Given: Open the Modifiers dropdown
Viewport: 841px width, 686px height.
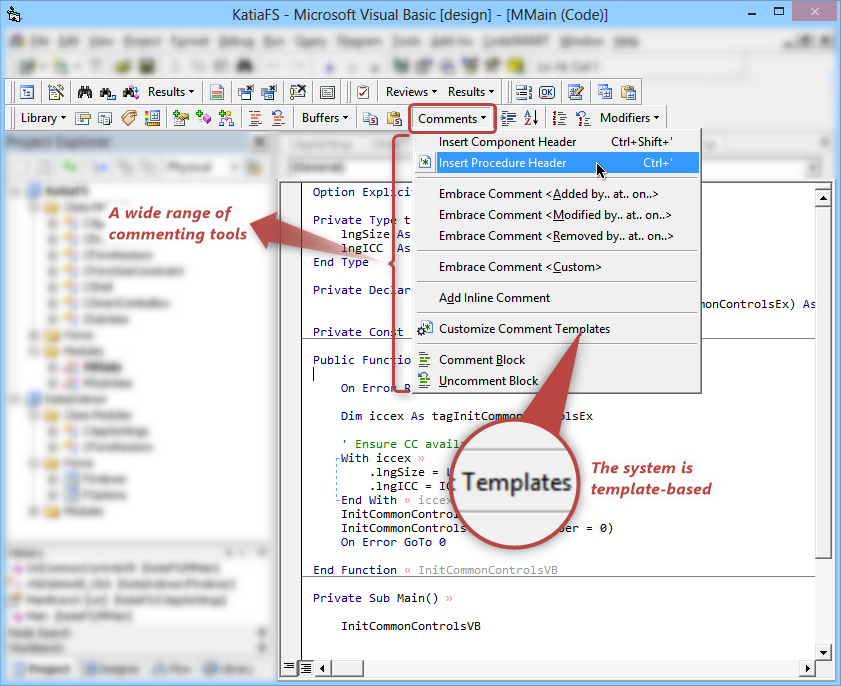Looking at the screenshot, I should coord(630,117).
